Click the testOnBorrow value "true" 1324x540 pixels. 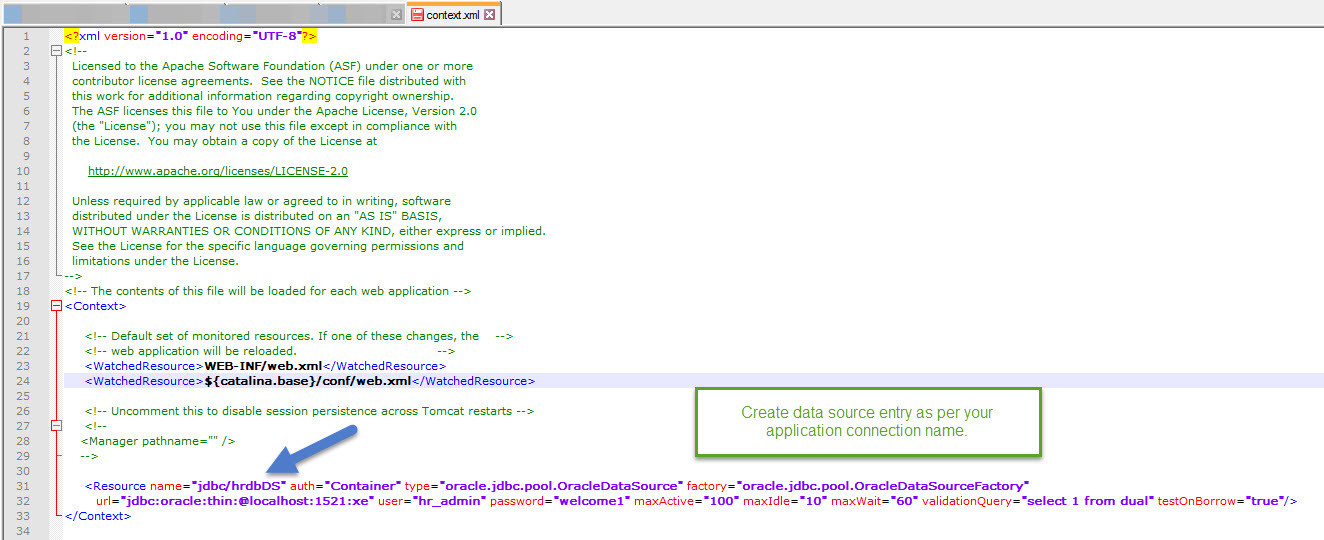[1264, 501]
